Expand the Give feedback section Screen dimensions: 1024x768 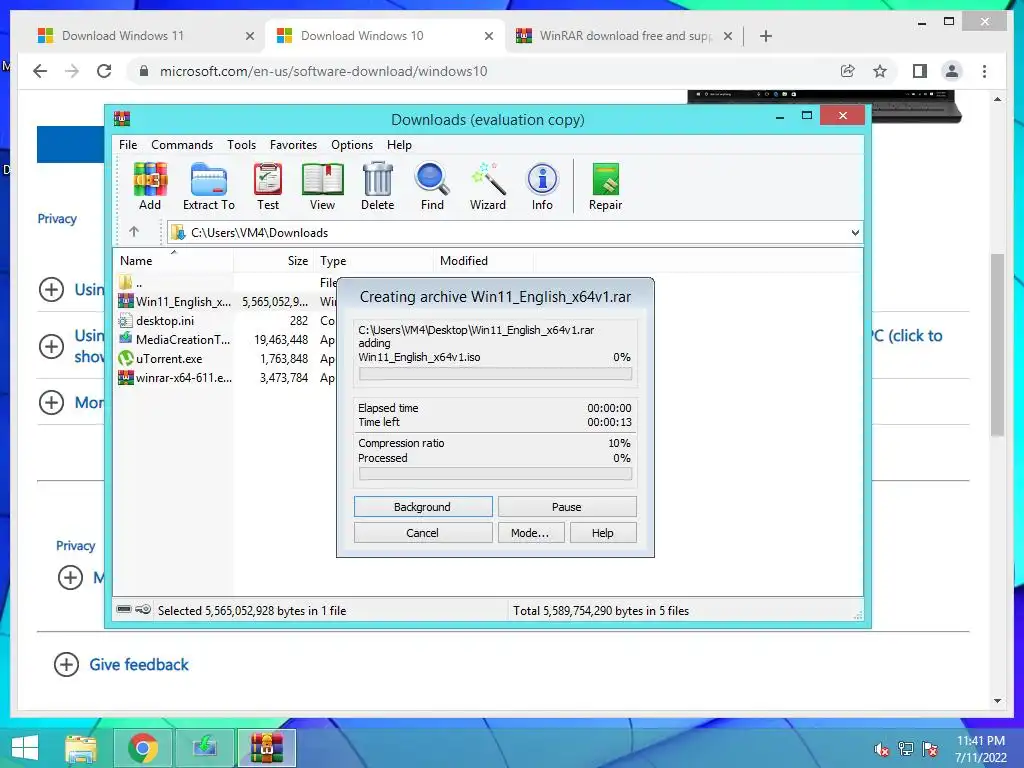(66, 664)
